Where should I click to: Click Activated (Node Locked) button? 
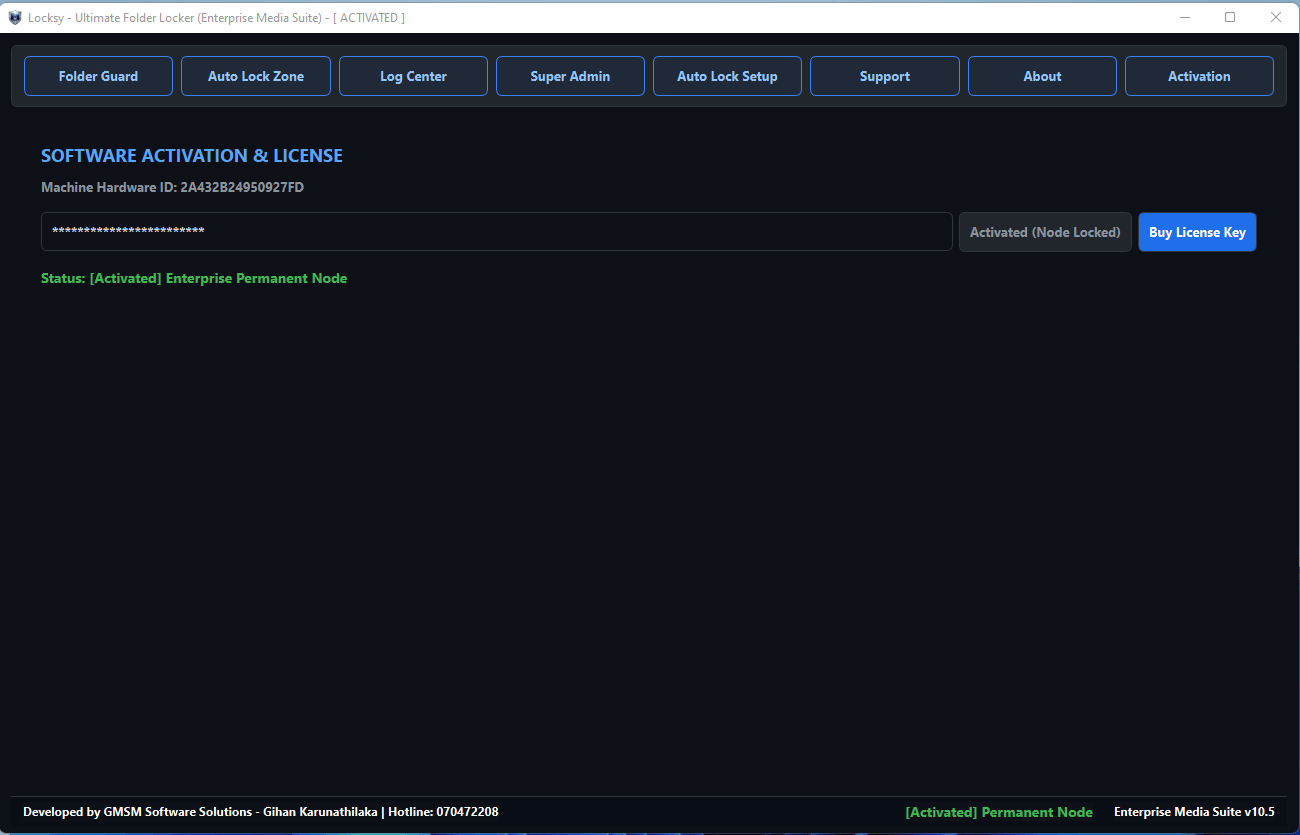[1045, 232]
